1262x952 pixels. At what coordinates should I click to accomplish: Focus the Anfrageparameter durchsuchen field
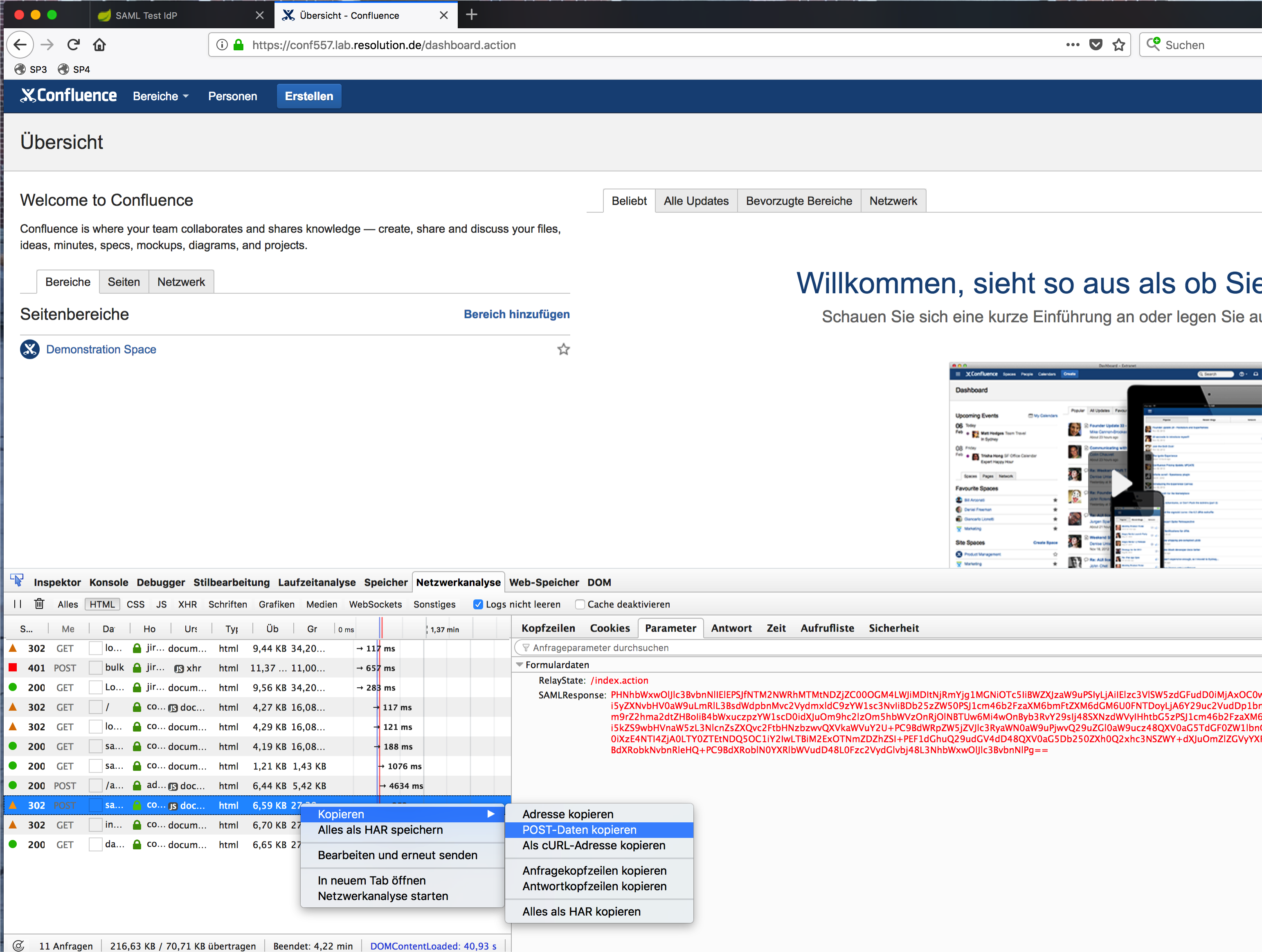[x=887, y=647]
